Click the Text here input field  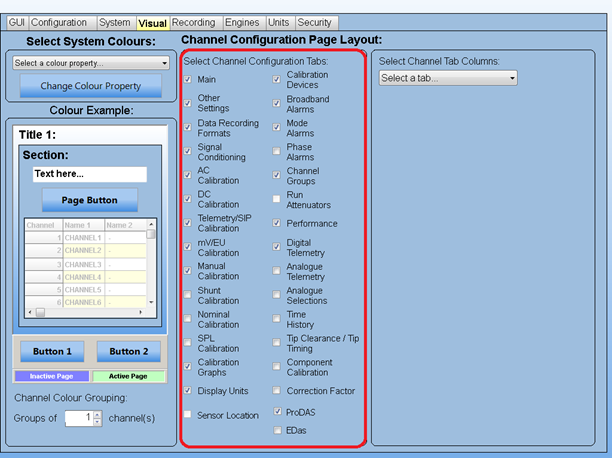[90, 174]
